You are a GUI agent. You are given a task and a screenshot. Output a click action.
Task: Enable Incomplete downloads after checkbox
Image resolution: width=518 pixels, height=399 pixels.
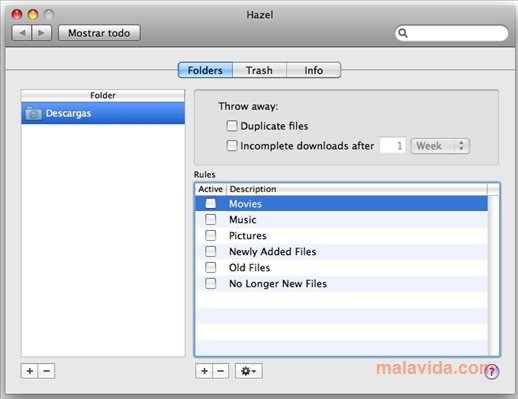pyautogui.click(x=232, y=146)
